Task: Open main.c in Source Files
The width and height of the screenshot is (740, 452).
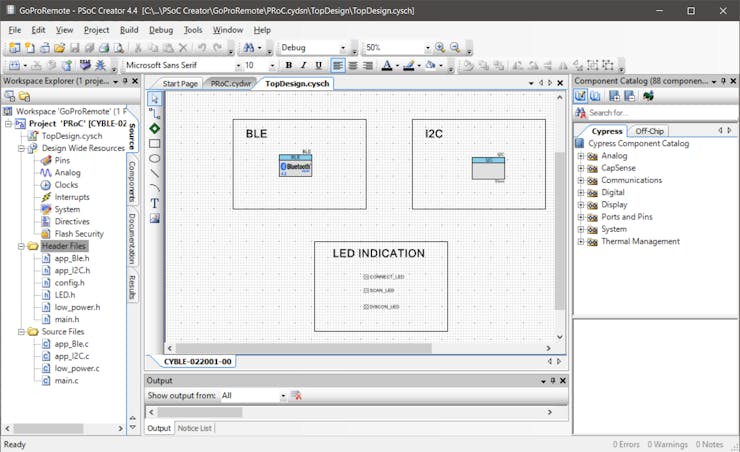Action: [66, 381]
